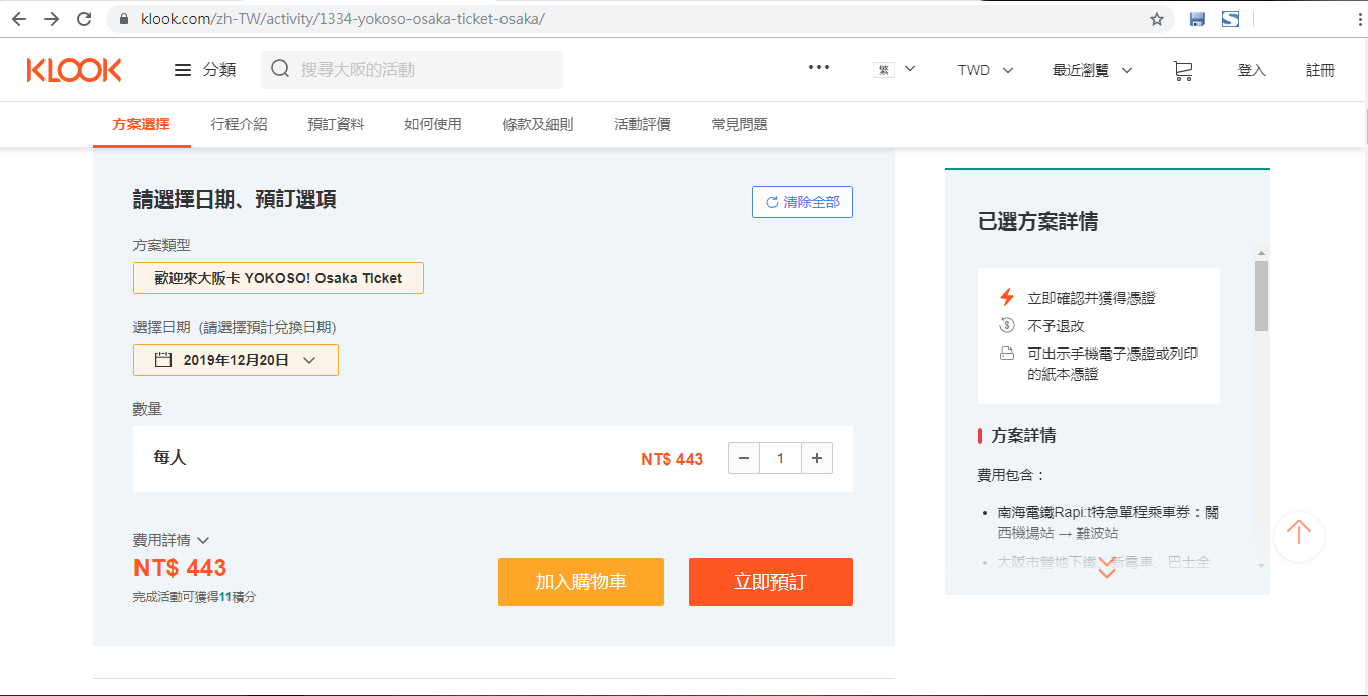Click the KLOOK logo
The height and width of the screenshot is (696, 1368).
click(x=74, y=70)
